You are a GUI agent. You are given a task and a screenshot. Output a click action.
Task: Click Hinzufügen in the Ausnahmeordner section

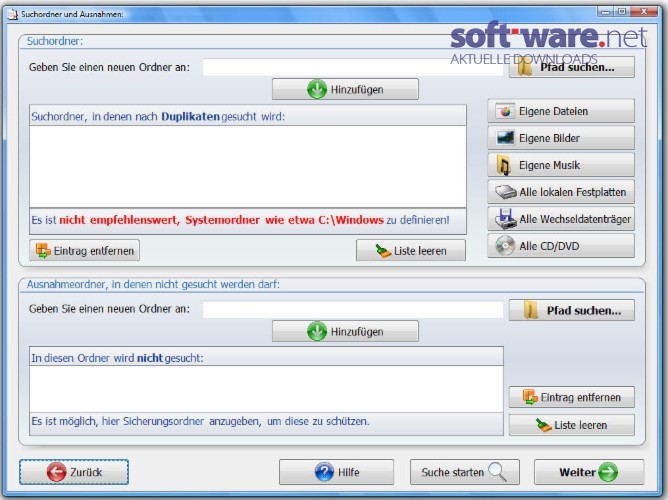click(x=345, y=331)
